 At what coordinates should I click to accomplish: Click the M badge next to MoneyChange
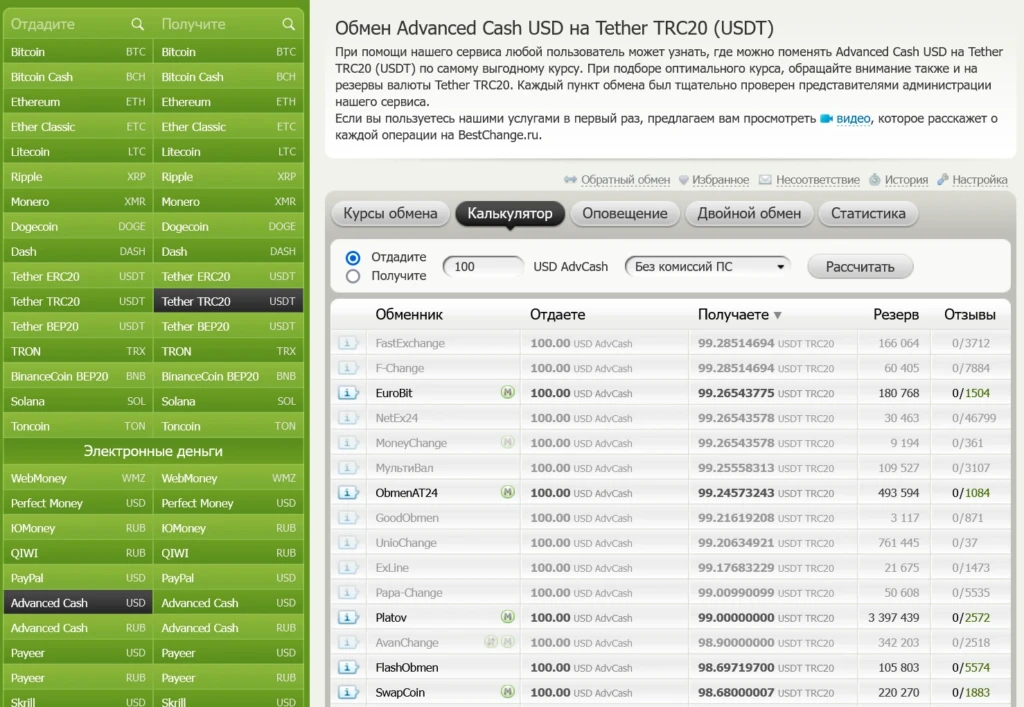coord(507,442)
